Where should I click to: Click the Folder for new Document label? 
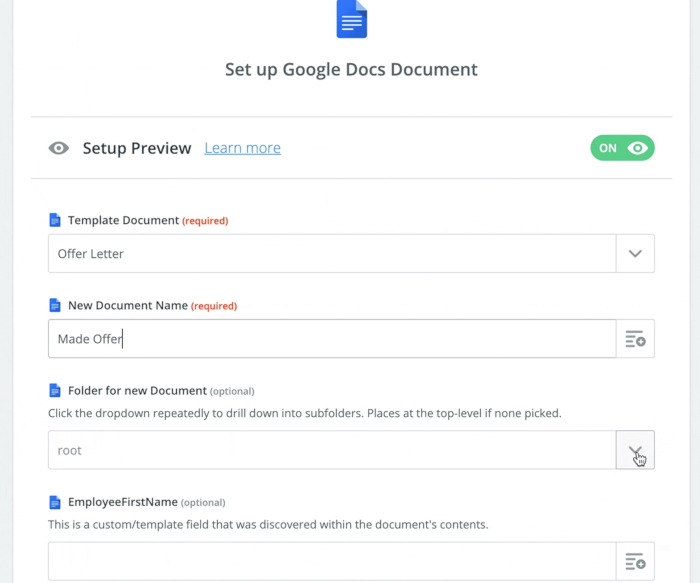(138, 391)
